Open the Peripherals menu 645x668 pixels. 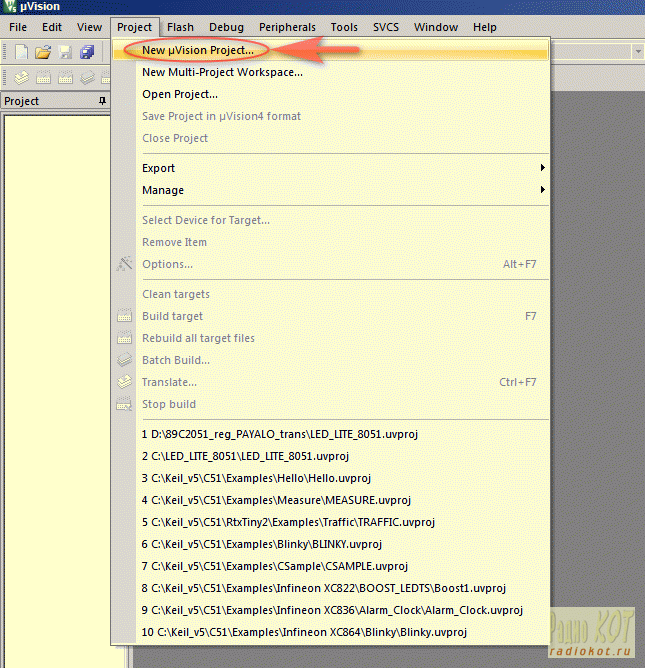pos(287,27)
